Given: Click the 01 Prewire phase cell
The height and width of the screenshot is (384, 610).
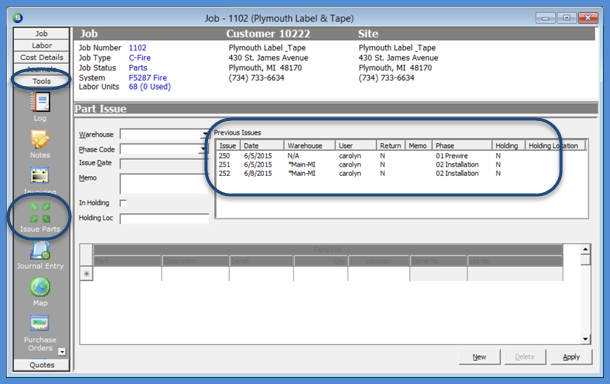Looking at the screenshot, I should tap(451, 156).
